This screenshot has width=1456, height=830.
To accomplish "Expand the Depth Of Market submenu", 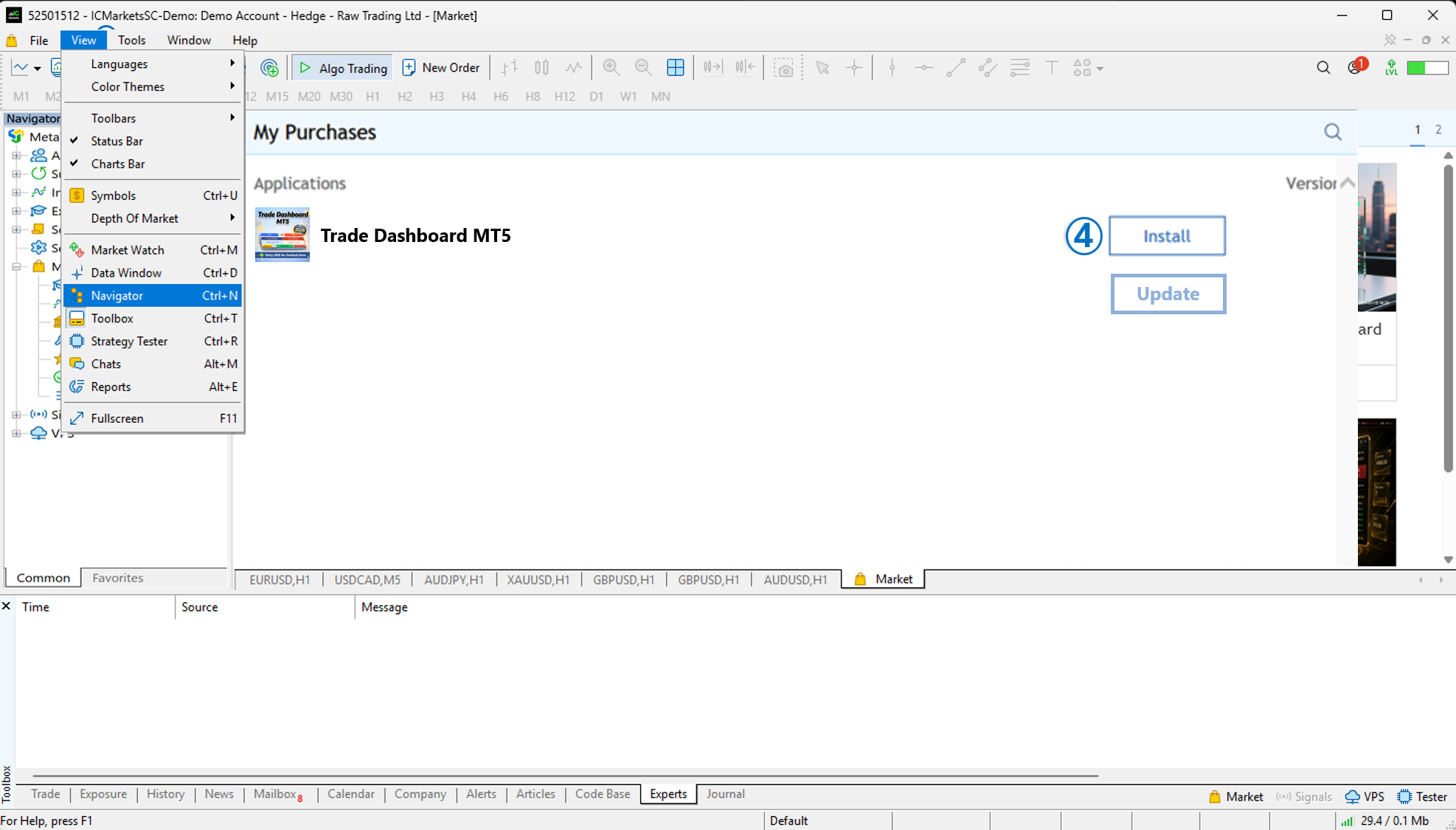I will click(153, 218).
